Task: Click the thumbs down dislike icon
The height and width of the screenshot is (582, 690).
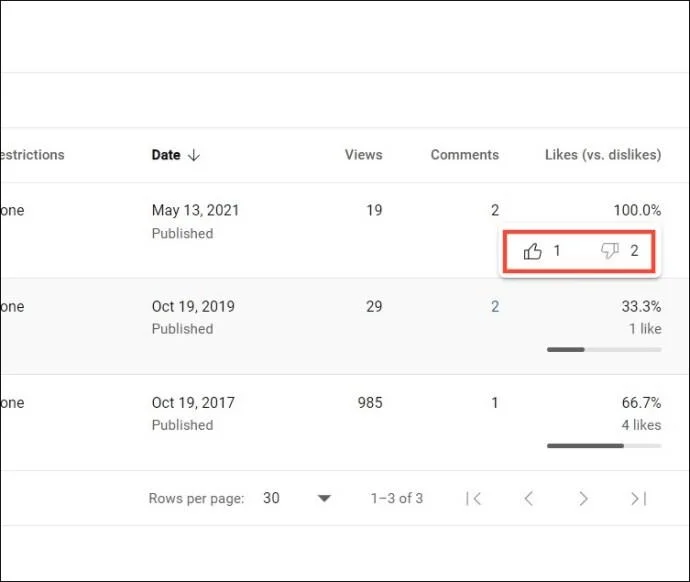Action: [610, 251]
